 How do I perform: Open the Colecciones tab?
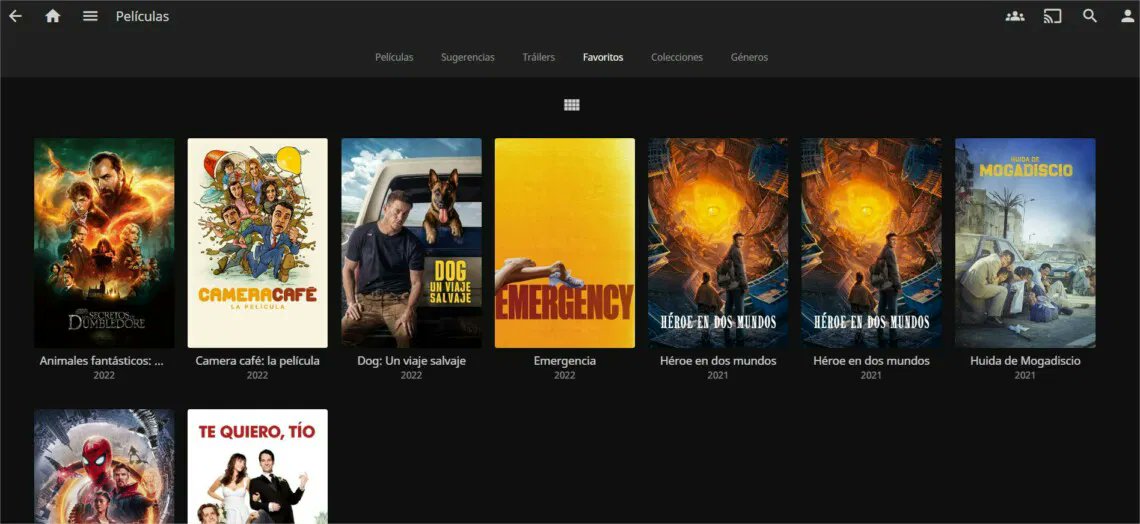pos(677,57)
